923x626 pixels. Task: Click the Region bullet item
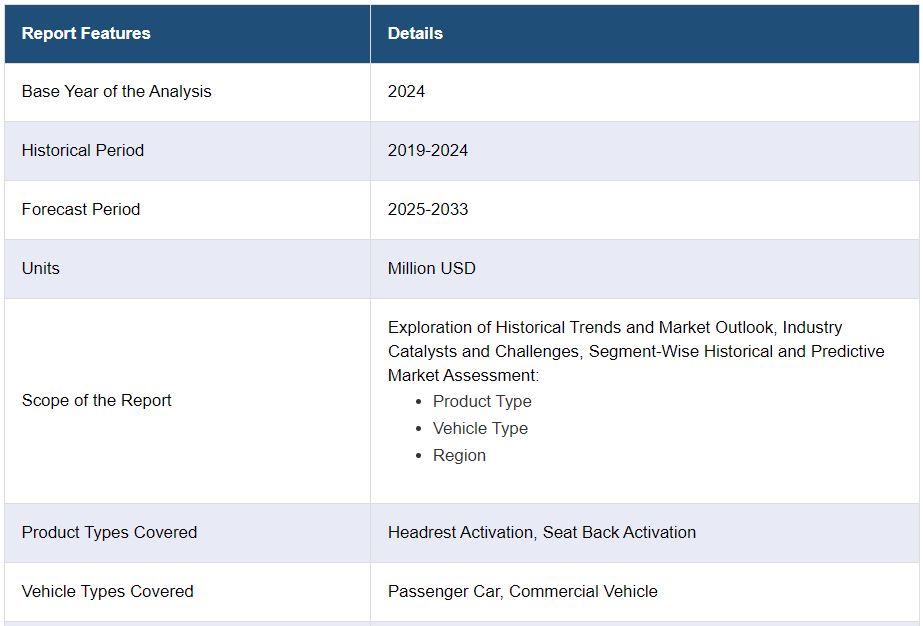pyautogui.click(x=459, y=455)
